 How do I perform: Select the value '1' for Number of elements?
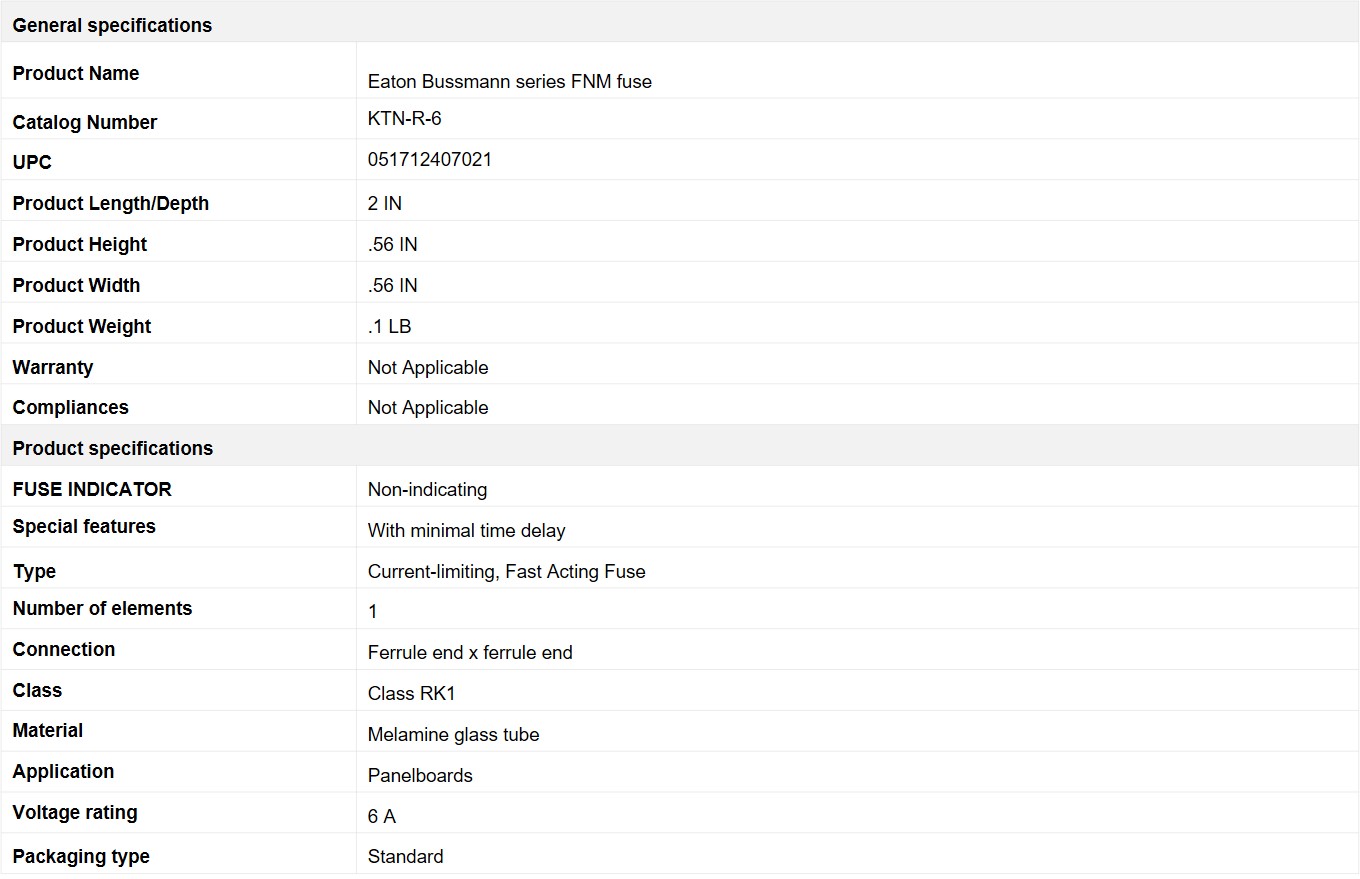pos(373,611)
